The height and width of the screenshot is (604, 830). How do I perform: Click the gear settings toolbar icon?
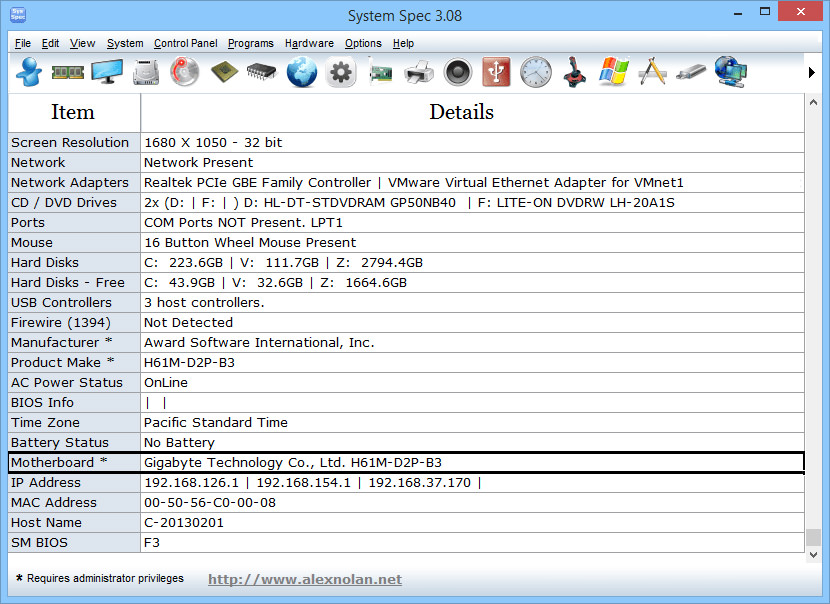(x=340, y=72)
